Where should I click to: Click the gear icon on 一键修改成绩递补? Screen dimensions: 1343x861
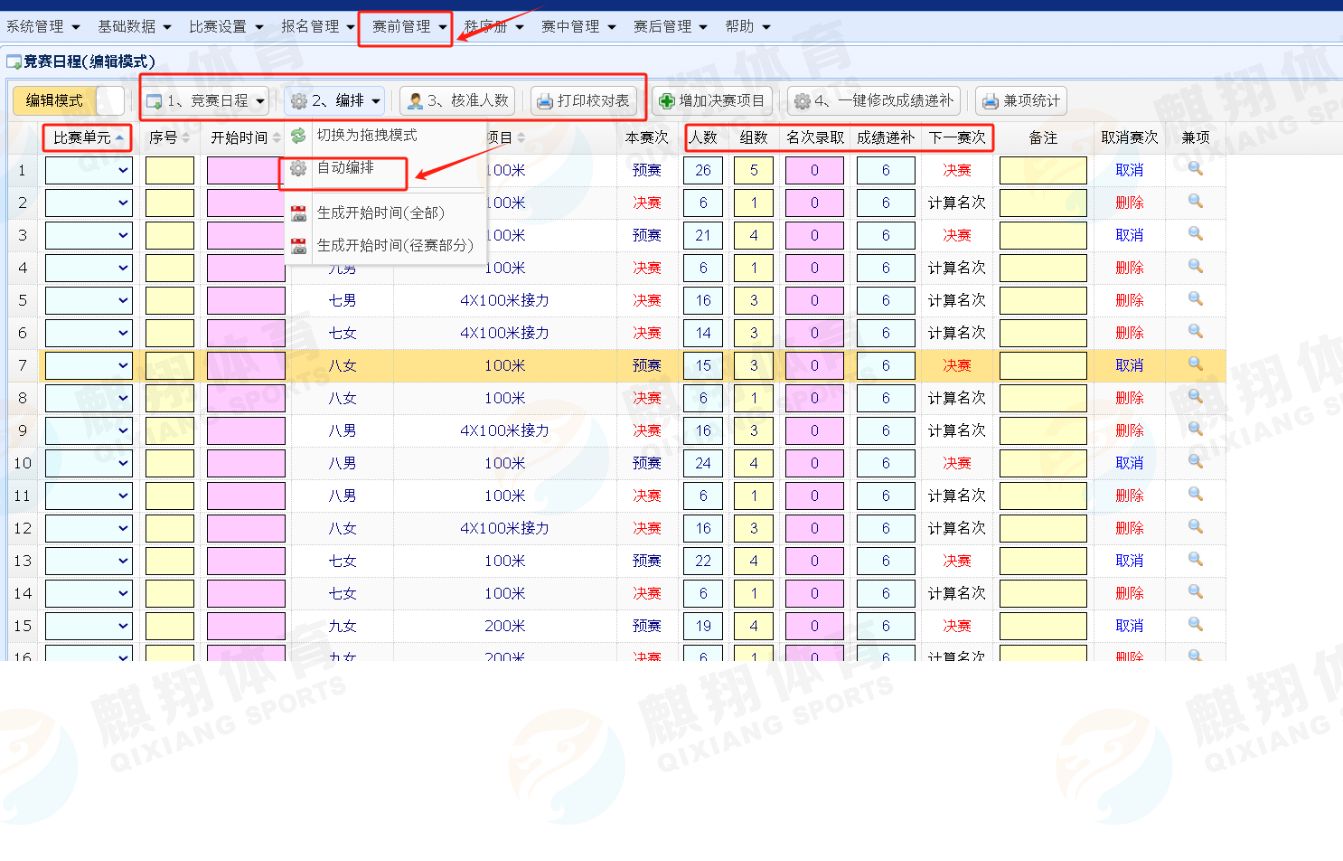coord(801,101)
